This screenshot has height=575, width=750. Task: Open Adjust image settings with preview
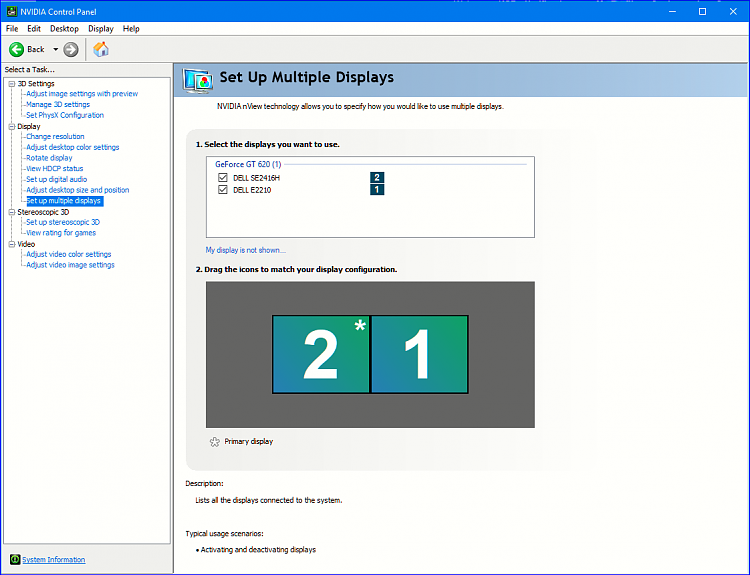coord(82,94)
